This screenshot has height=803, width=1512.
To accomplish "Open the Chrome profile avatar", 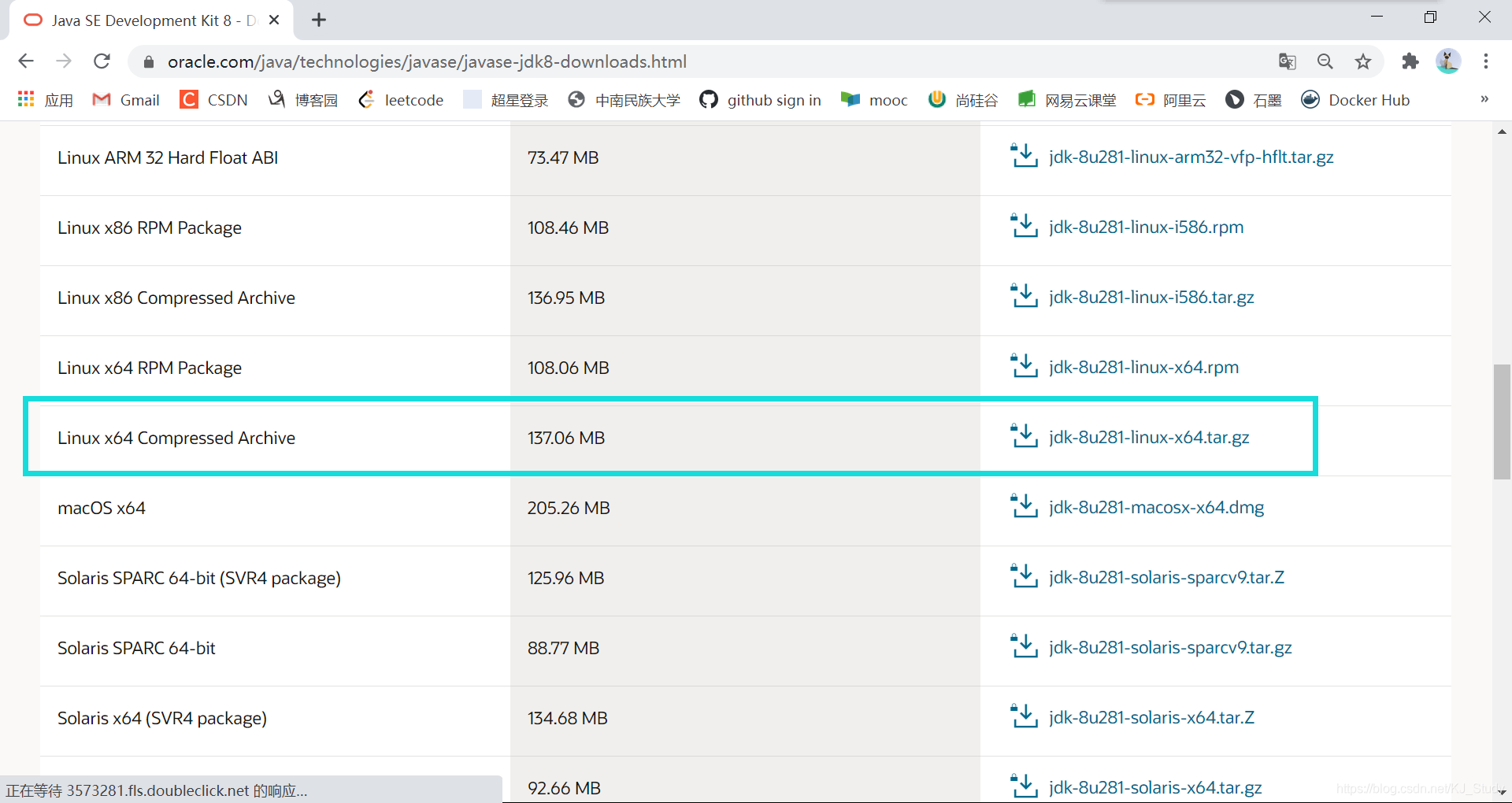I will pyautogui.click(x=1448, y=61).
